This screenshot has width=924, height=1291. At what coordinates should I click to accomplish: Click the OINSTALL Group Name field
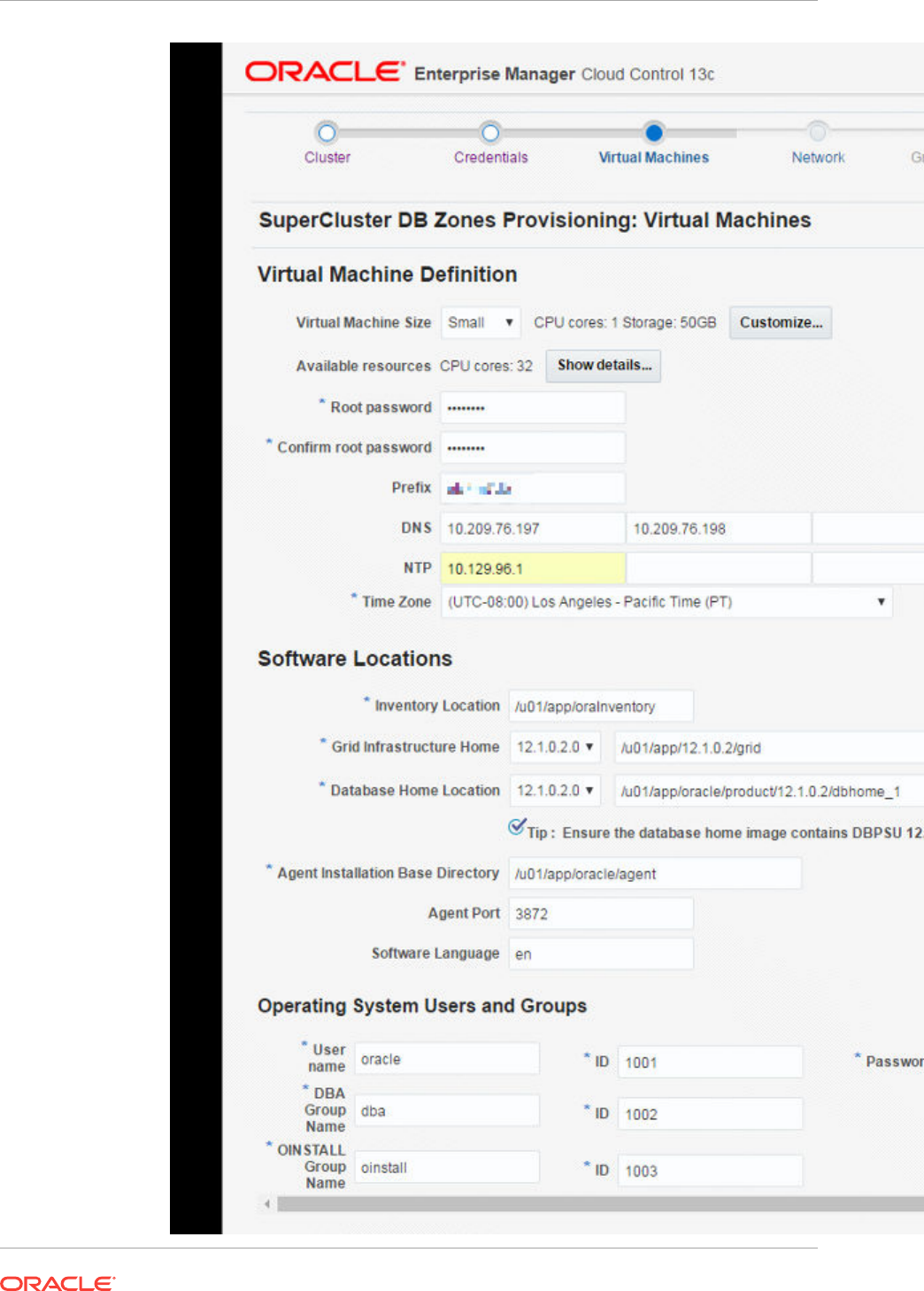point(446,1167)
